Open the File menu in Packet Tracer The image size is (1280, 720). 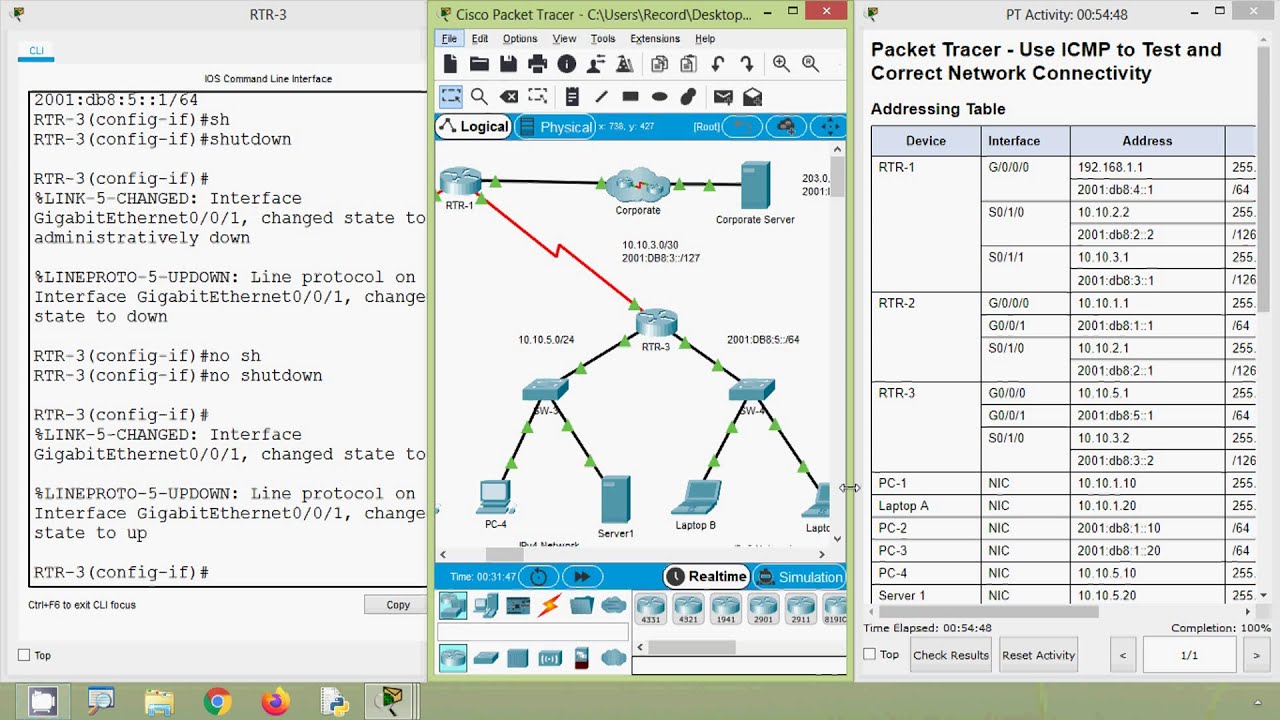(x=449, y=38)
